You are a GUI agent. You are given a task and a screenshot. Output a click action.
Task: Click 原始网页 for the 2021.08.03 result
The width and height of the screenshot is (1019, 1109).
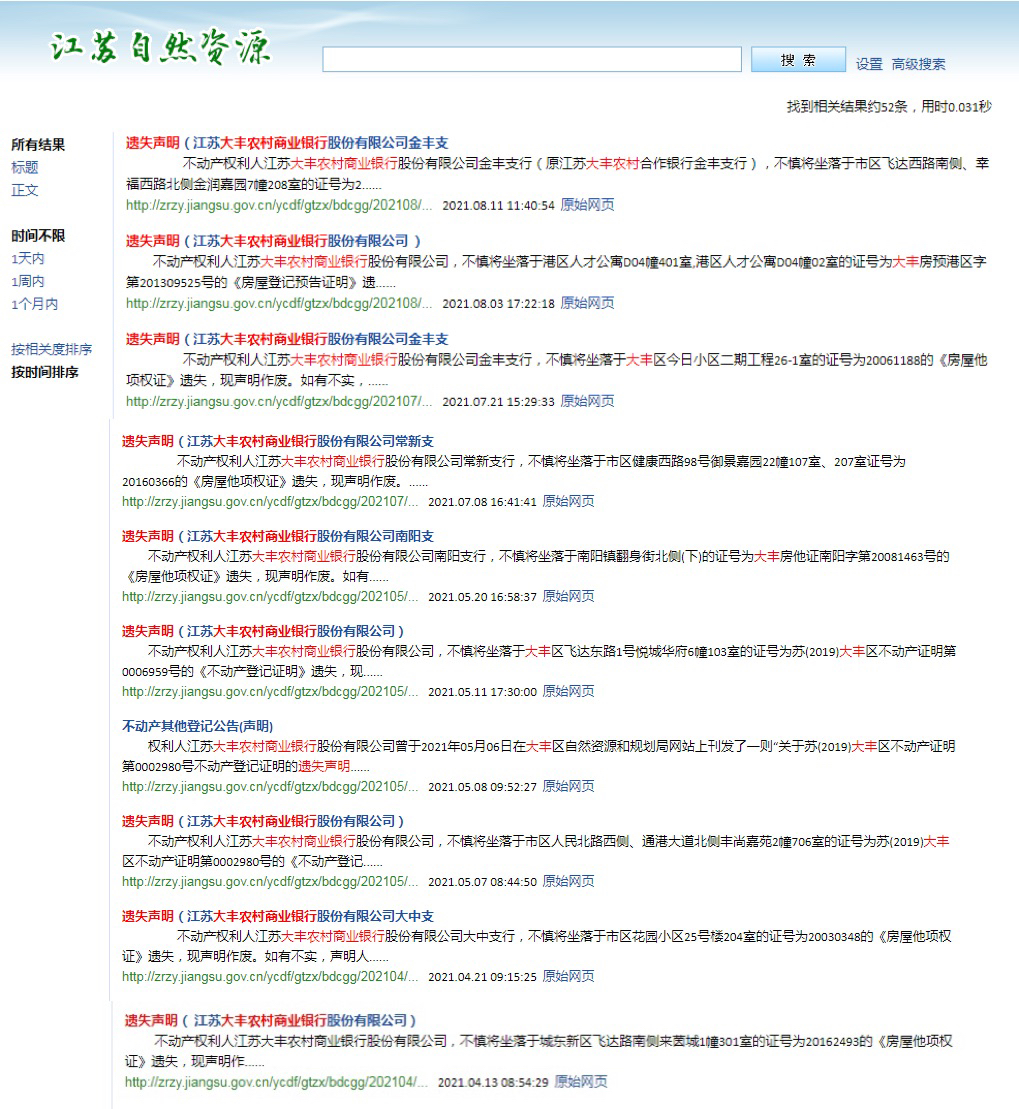pos(588,303)
